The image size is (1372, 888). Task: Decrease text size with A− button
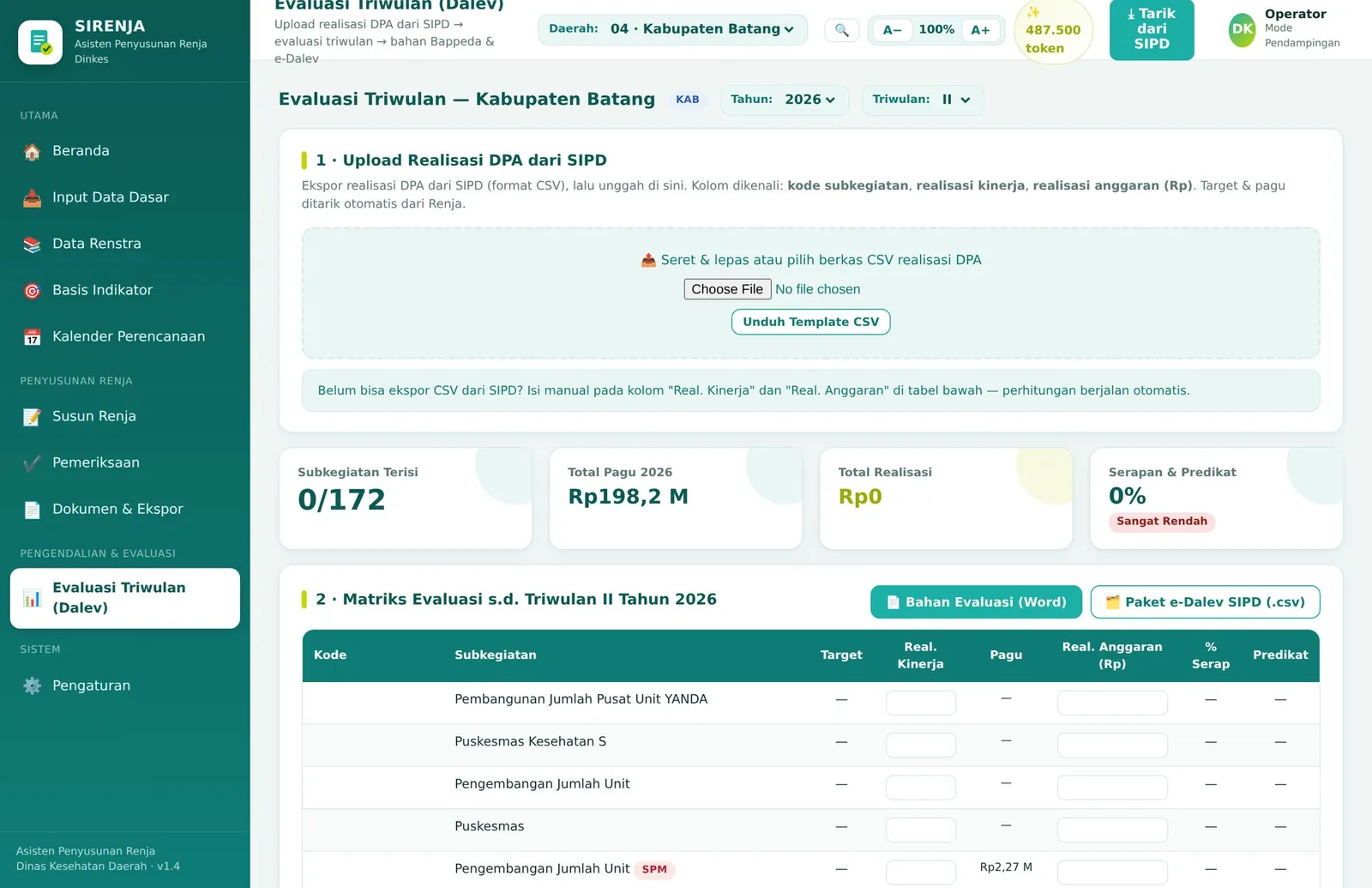(893, 30)
